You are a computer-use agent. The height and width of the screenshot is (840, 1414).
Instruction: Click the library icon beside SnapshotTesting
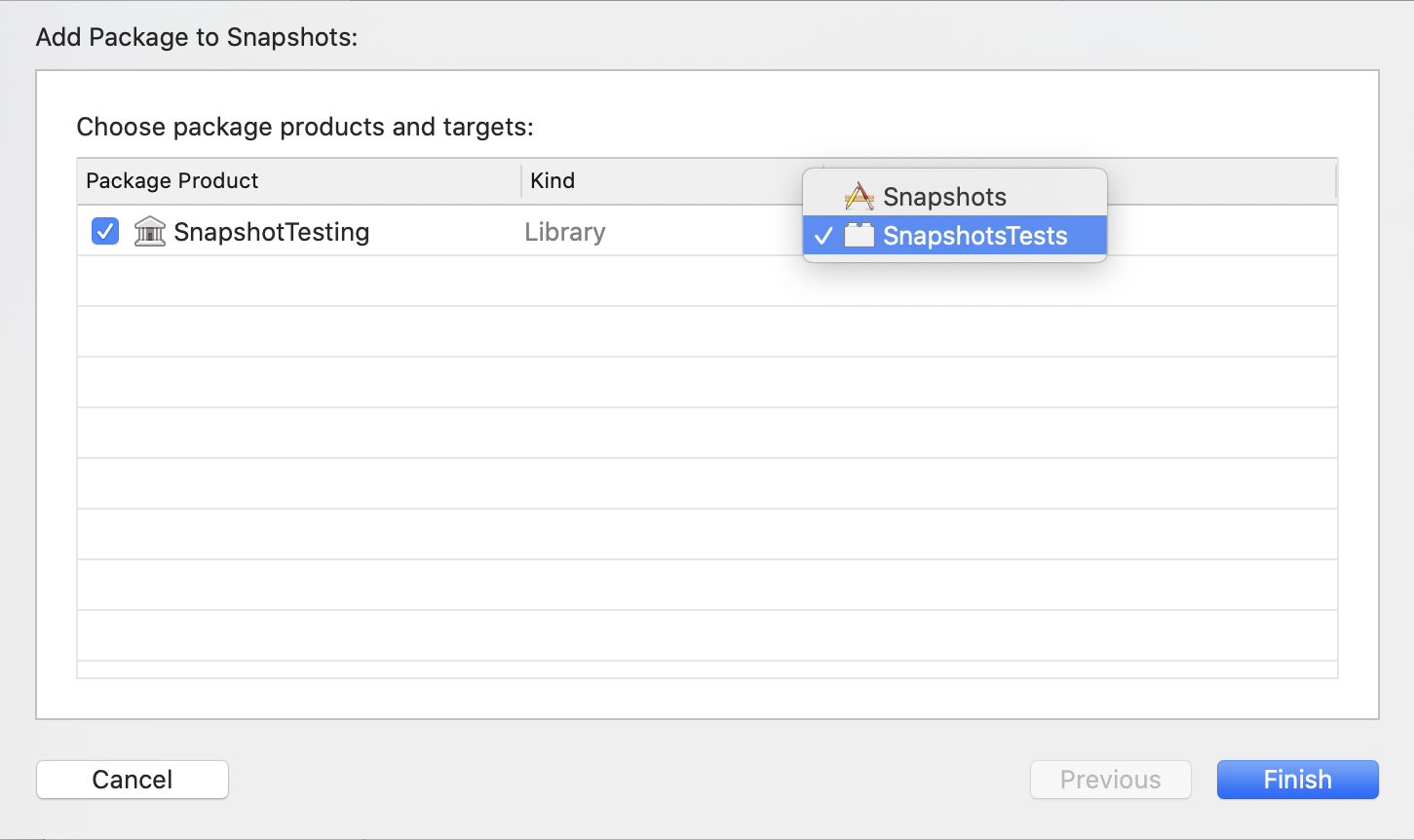click(149, 231)
